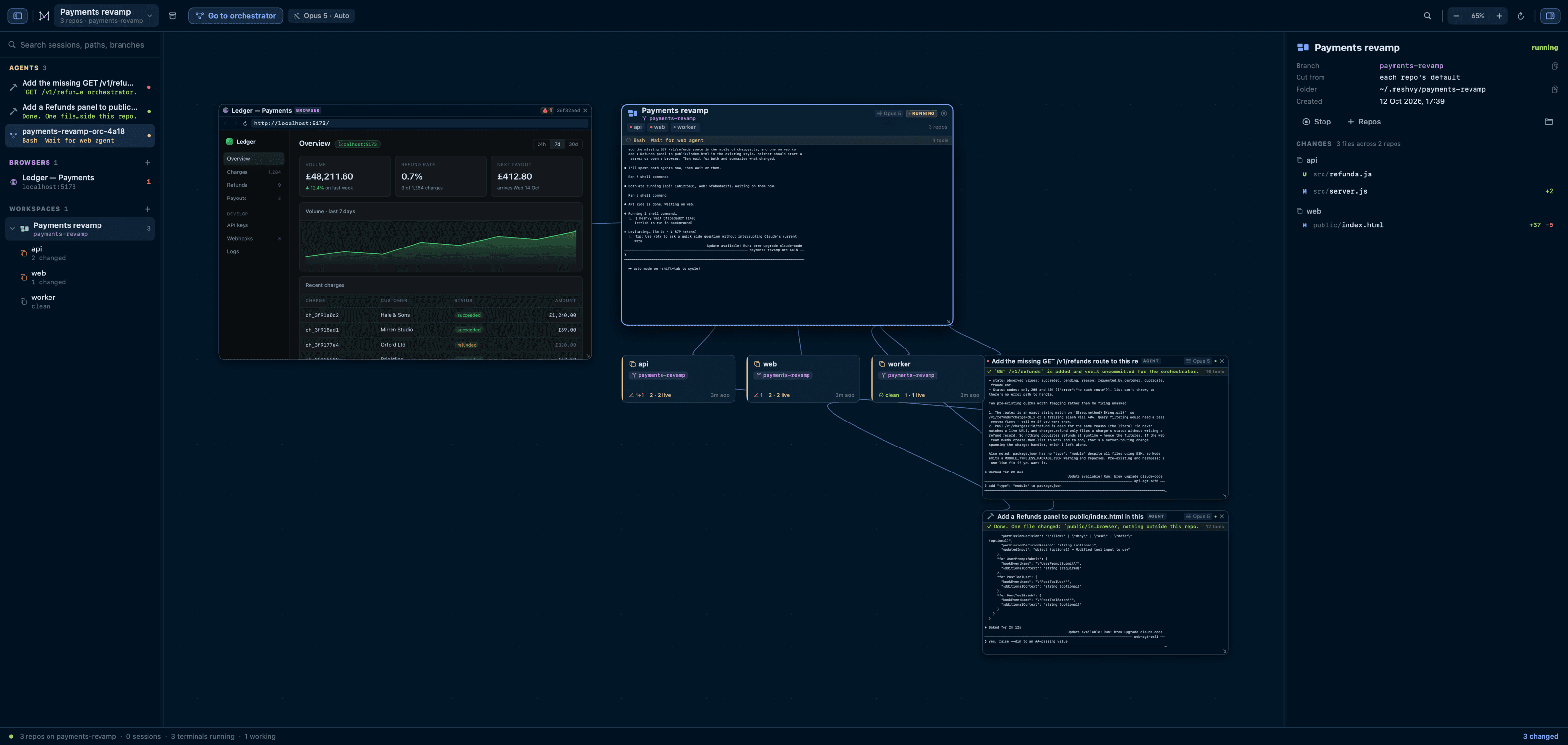Collapse the Payments revamp workspace tree
The height and width of the screenshot is (745, 1568).
12,229
